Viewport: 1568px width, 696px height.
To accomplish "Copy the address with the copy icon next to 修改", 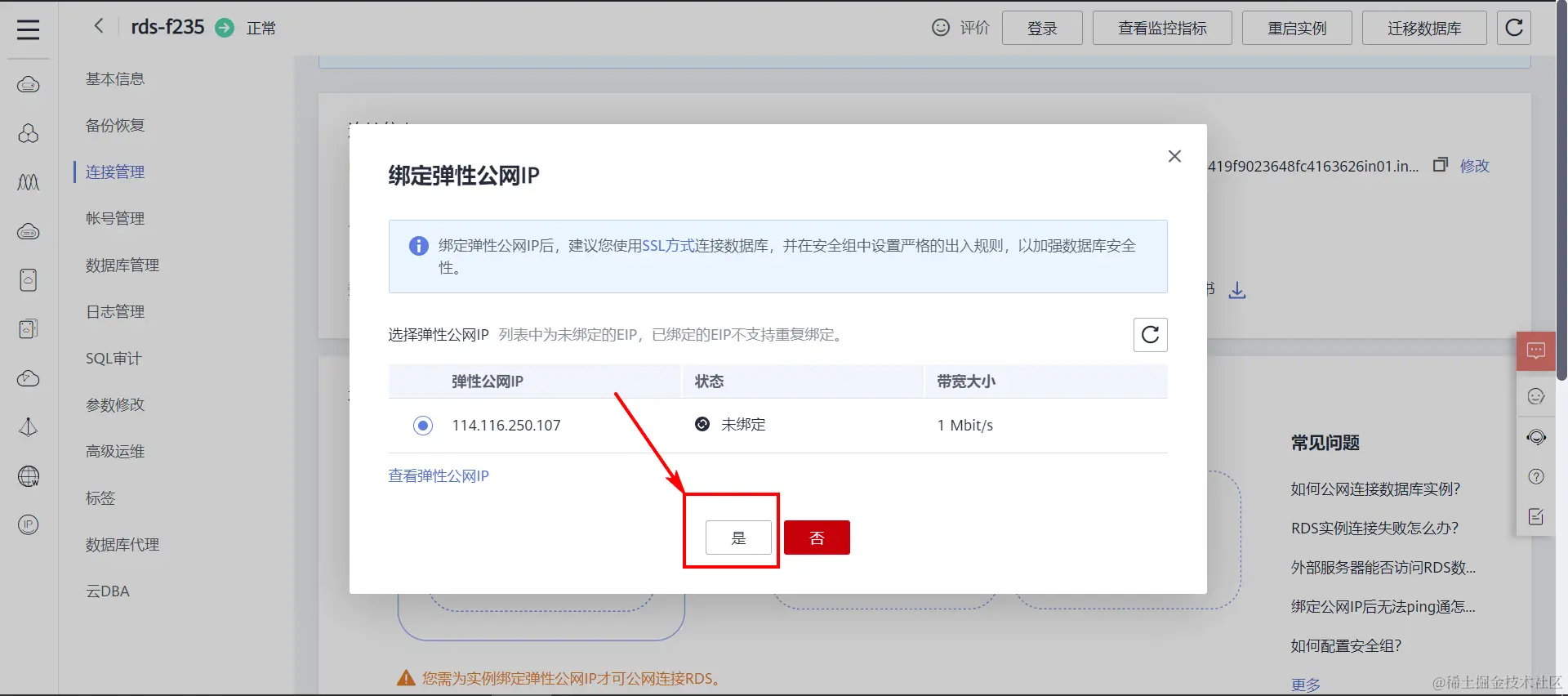I will click(1441, 165).
